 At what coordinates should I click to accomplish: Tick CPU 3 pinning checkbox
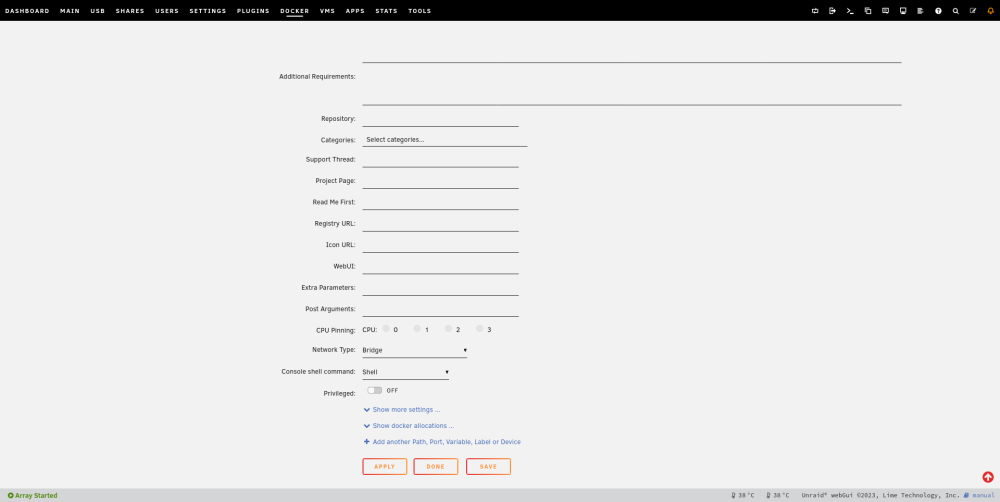(x=480, y=329)
